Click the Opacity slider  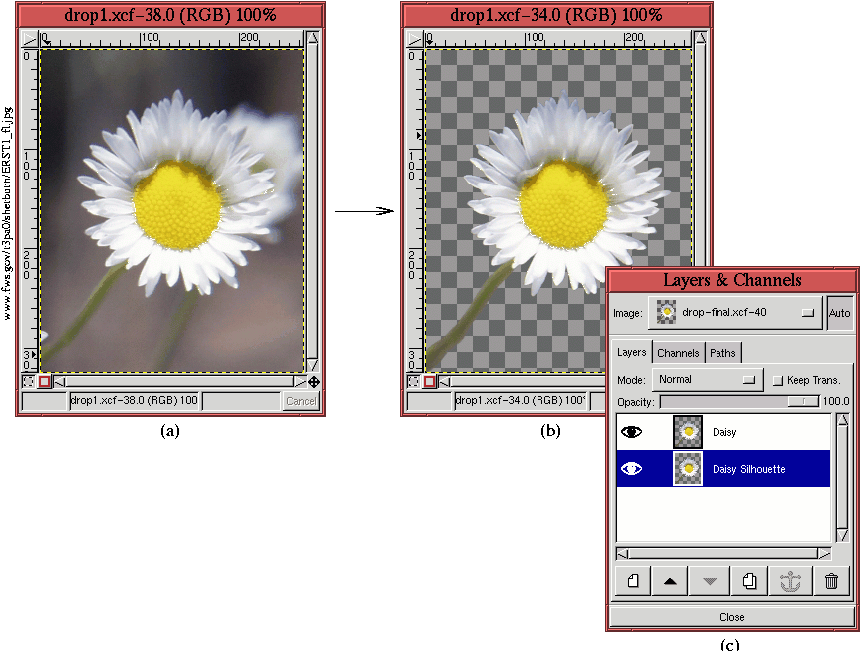(x=740, y=401)
